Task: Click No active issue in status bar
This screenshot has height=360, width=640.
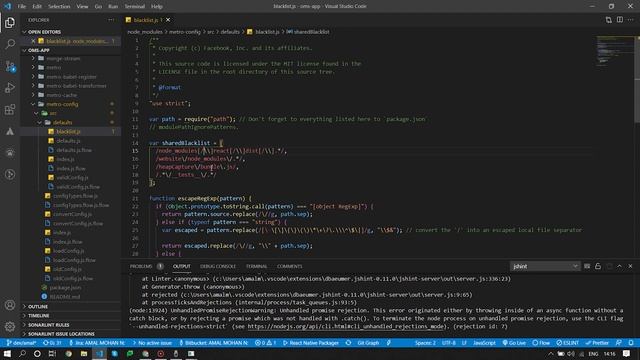Action: (x=152, y=343)
